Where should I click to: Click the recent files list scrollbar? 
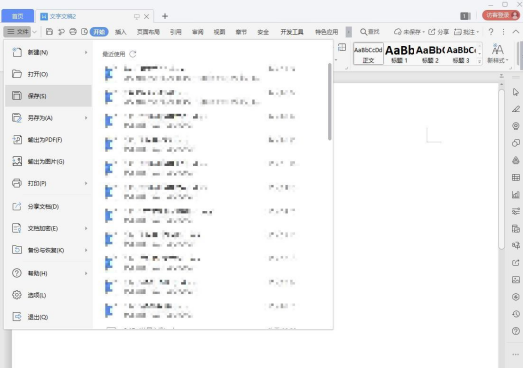point(330,102)
